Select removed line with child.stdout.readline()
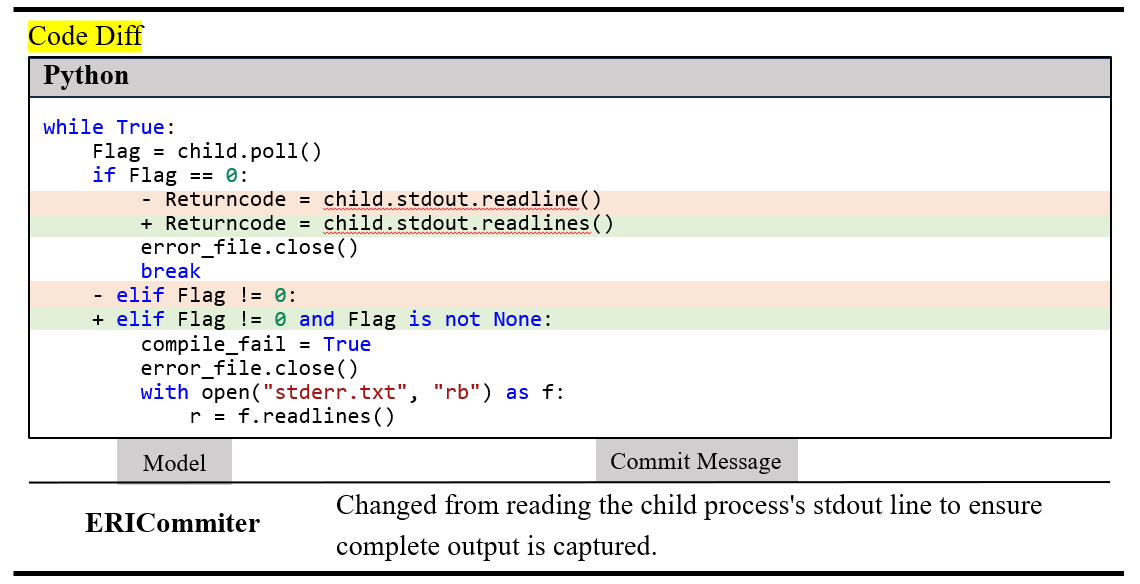The height and width of the screenshot is (584, 1140). click(x=371, y=199)
